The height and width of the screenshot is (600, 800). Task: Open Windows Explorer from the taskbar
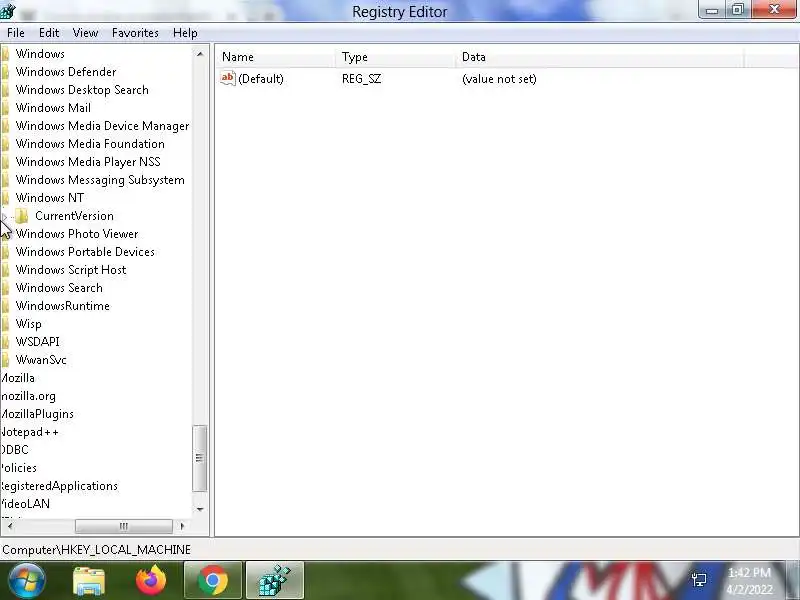[89, 581]
